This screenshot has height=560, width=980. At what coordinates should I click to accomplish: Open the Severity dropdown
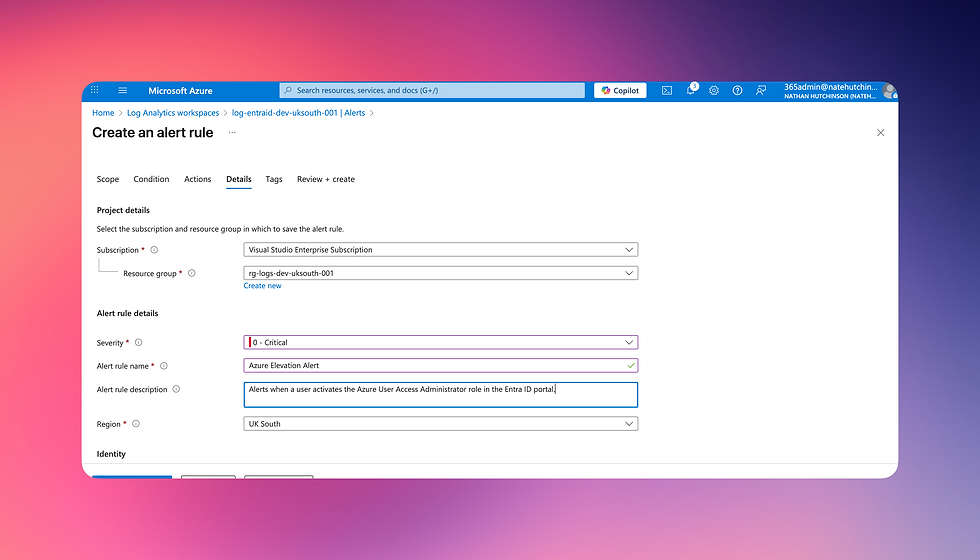(441, 342)
